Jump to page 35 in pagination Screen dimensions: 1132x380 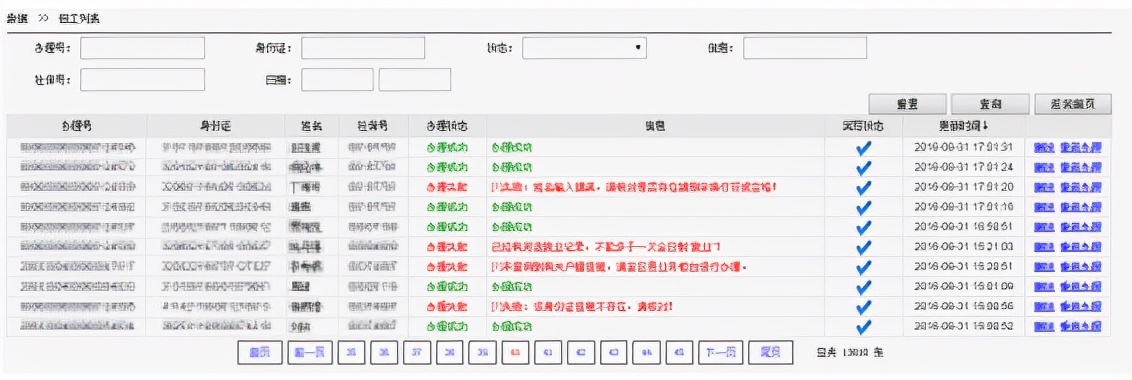pos(352,353)
